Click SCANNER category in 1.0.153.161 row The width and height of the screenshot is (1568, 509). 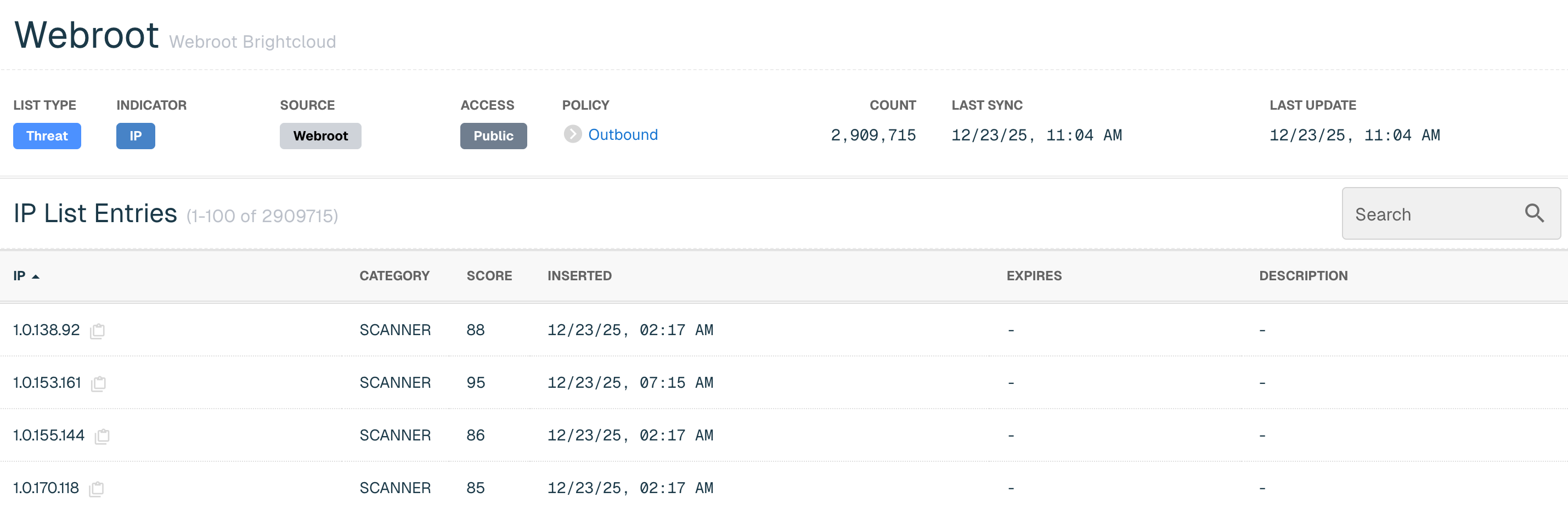(395, 383)
